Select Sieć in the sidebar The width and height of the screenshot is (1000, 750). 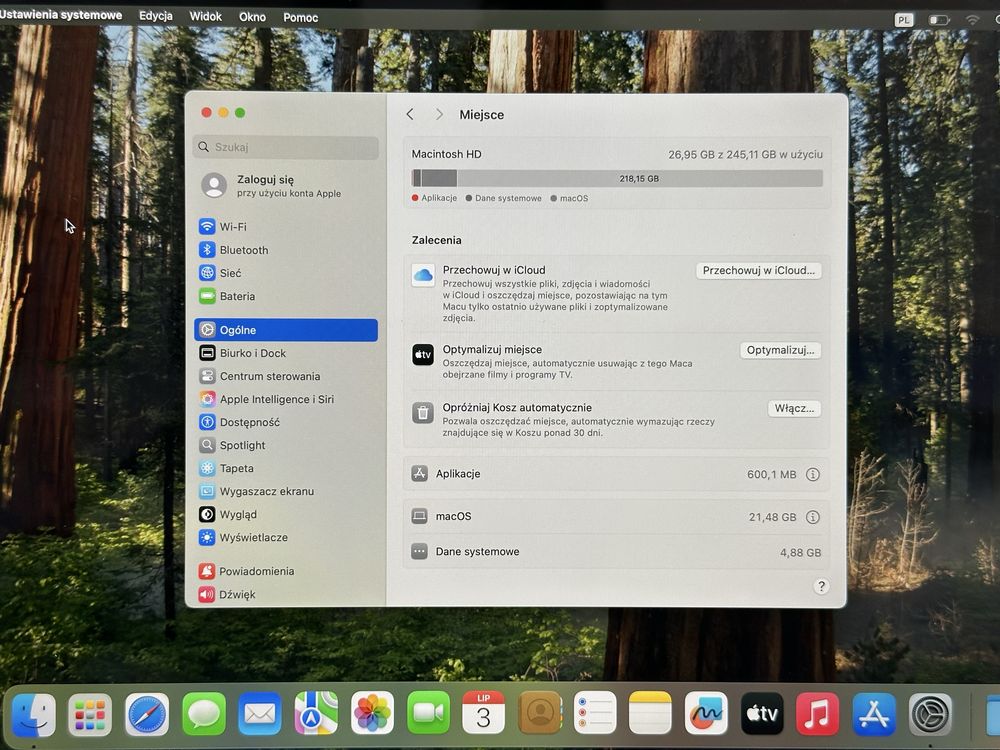[286, 273]
